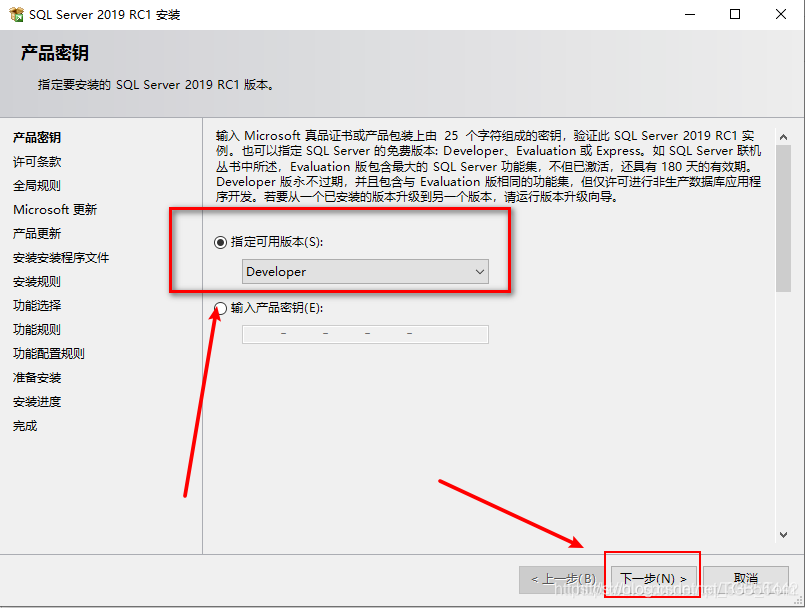Select 产品密钥 step in the sidebar
Screen dimensions: 805x608
(37, 138)
